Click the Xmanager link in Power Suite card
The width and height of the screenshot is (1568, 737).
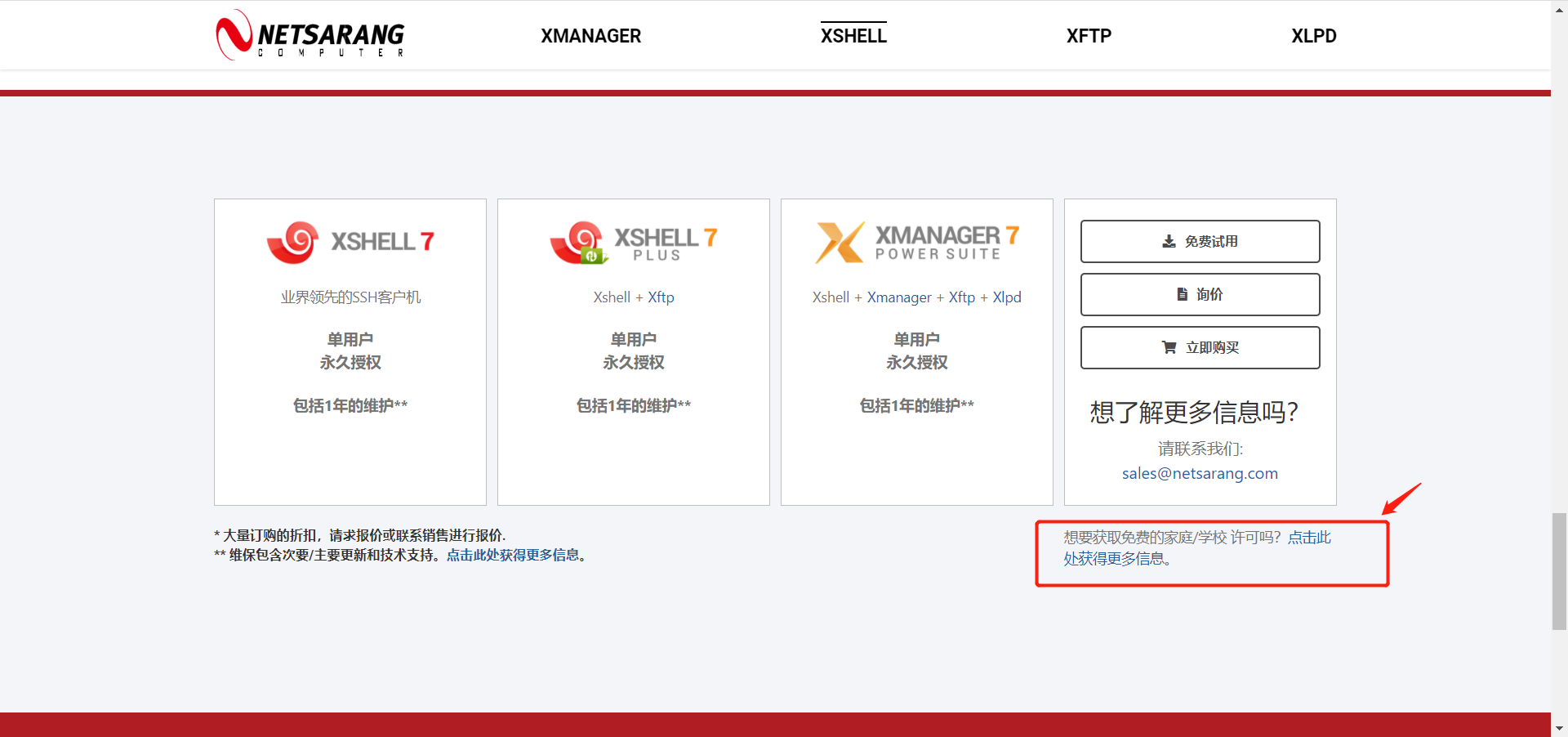(x=899, y=297)
